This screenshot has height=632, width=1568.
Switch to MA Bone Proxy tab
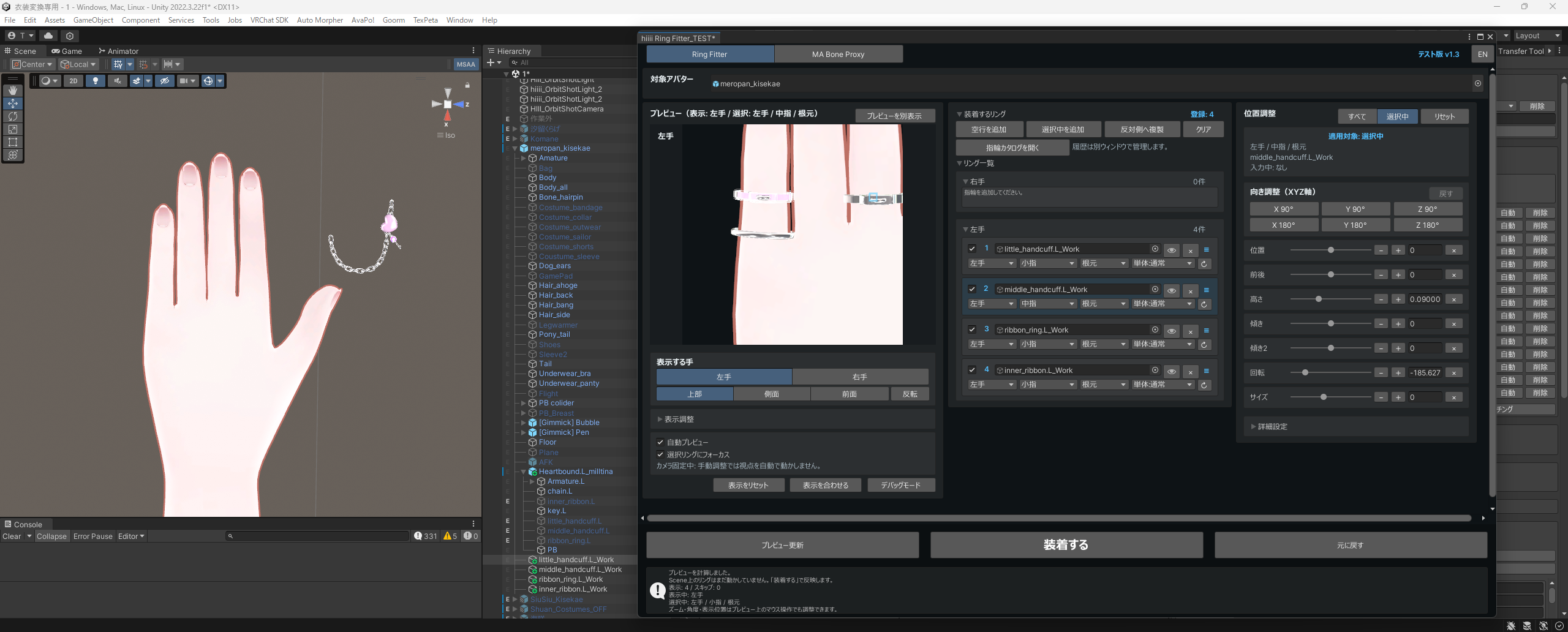coord(838,54)
